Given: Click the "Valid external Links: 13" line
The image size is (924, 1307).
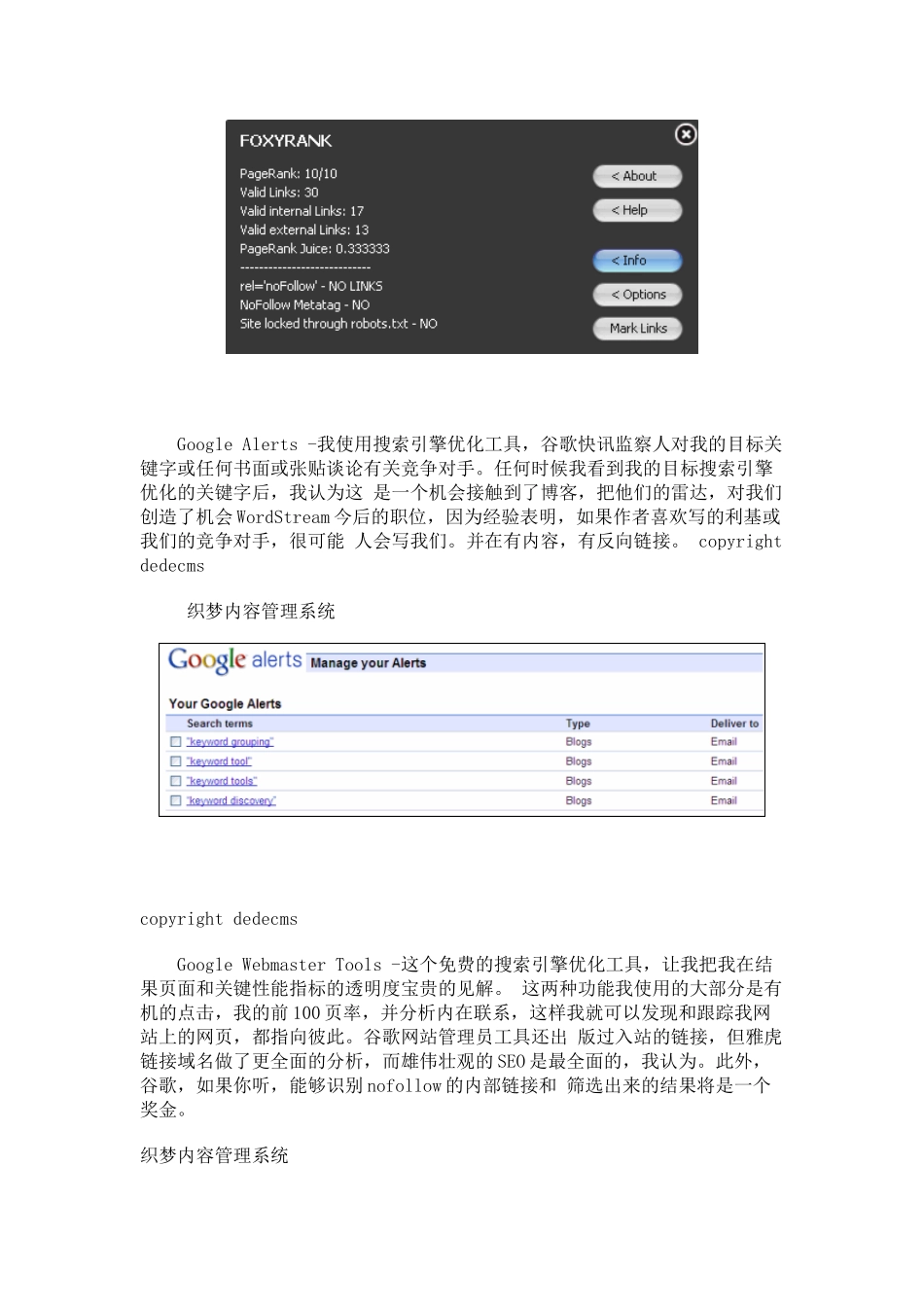Looking at the screenshot, I should 304,230.
